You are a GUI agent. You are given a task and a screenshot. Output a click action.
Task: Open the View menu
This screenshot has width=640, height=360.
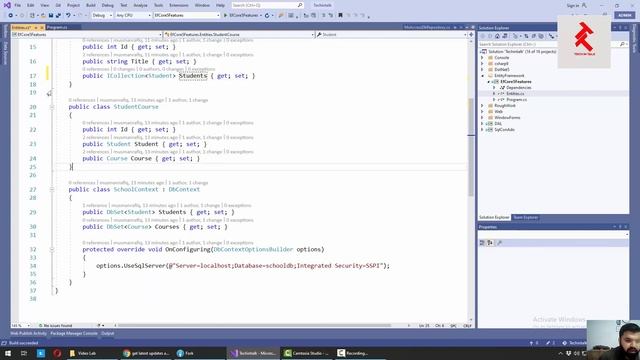pos(44,5)
